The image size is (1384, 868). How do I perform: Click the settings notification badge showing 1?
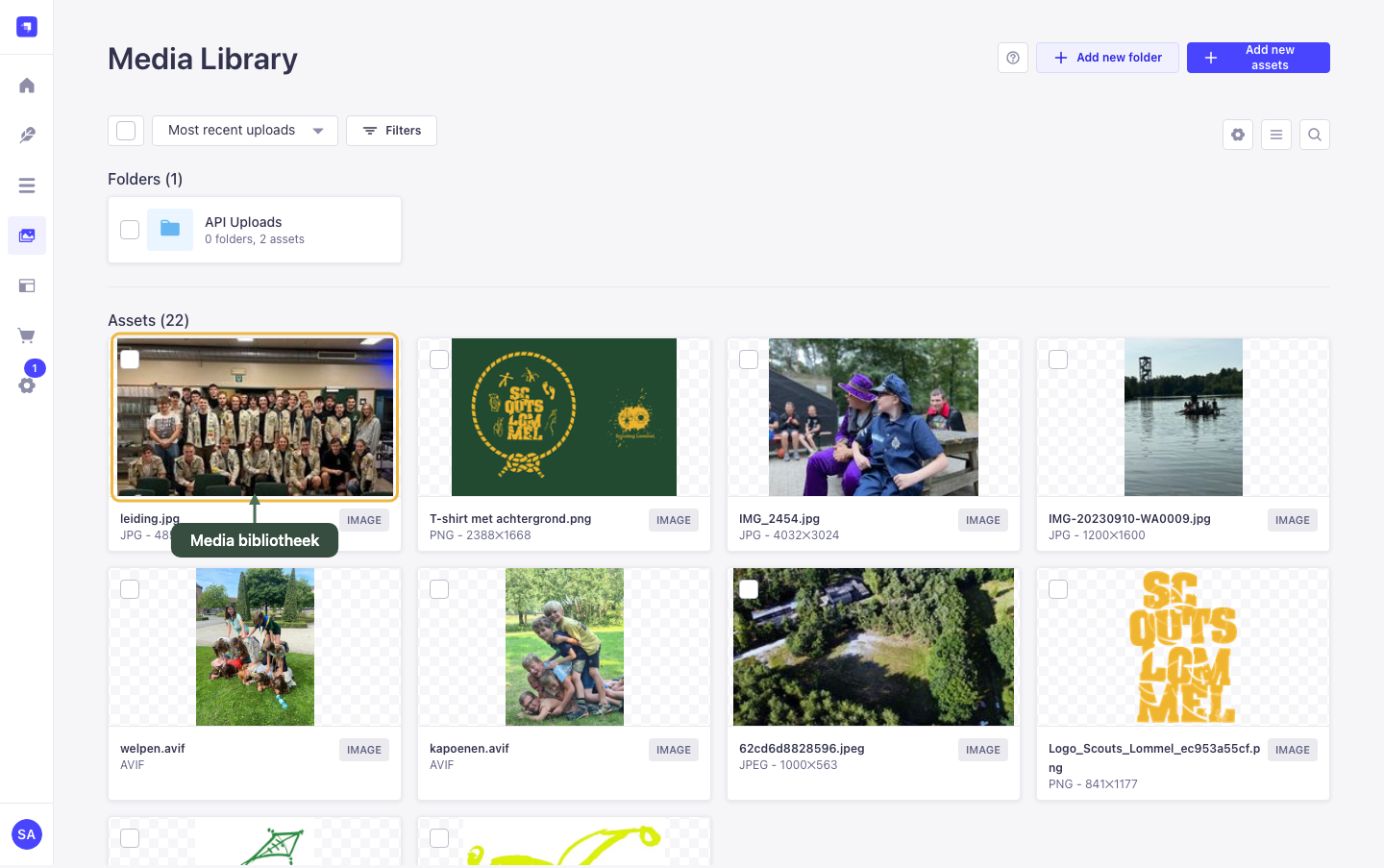(35, 368)
